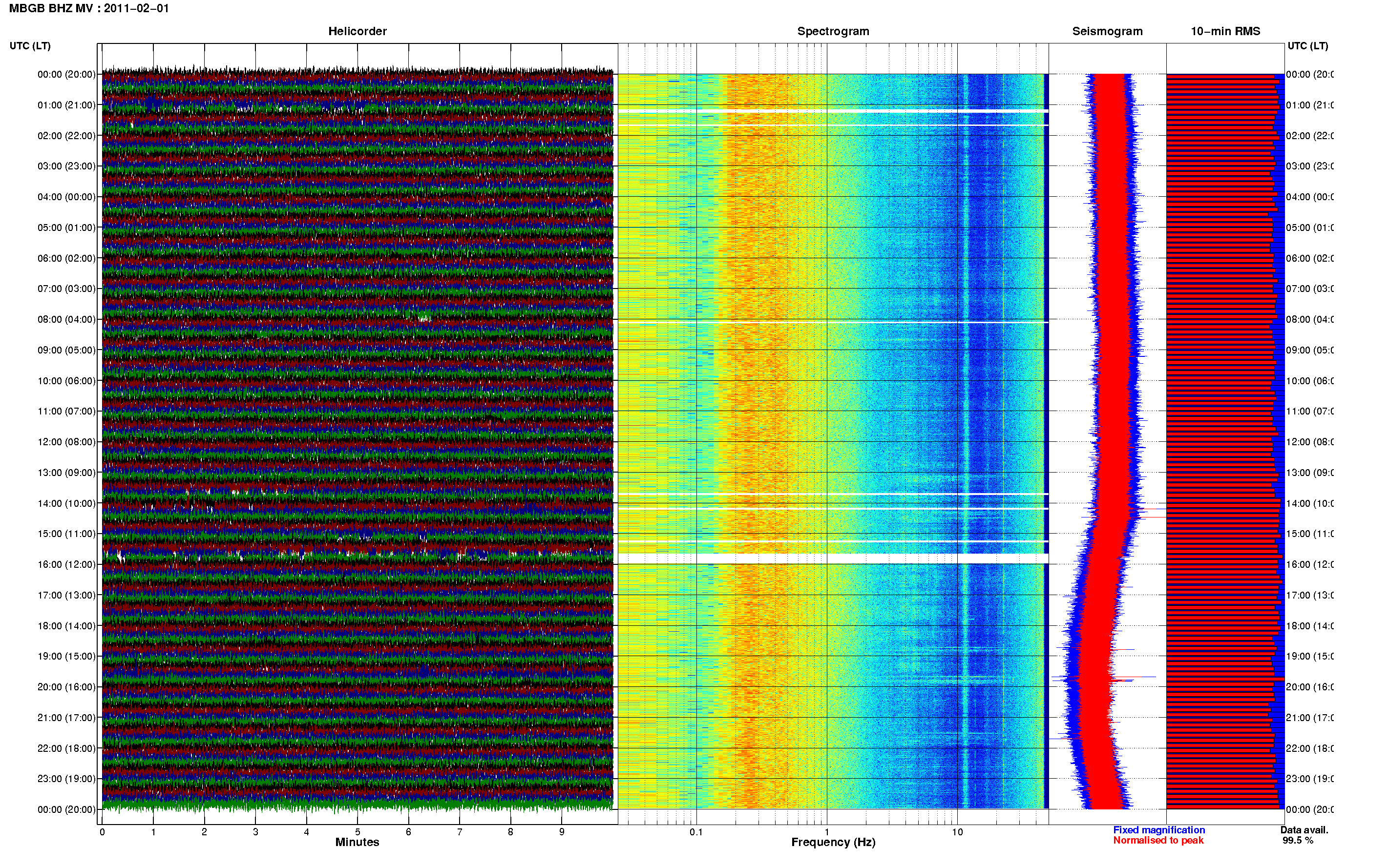The width and height of the screenshot is (1389, 868).
Task: Click left axis label 06:00 (02:00)
Action: tap(66, 258)
